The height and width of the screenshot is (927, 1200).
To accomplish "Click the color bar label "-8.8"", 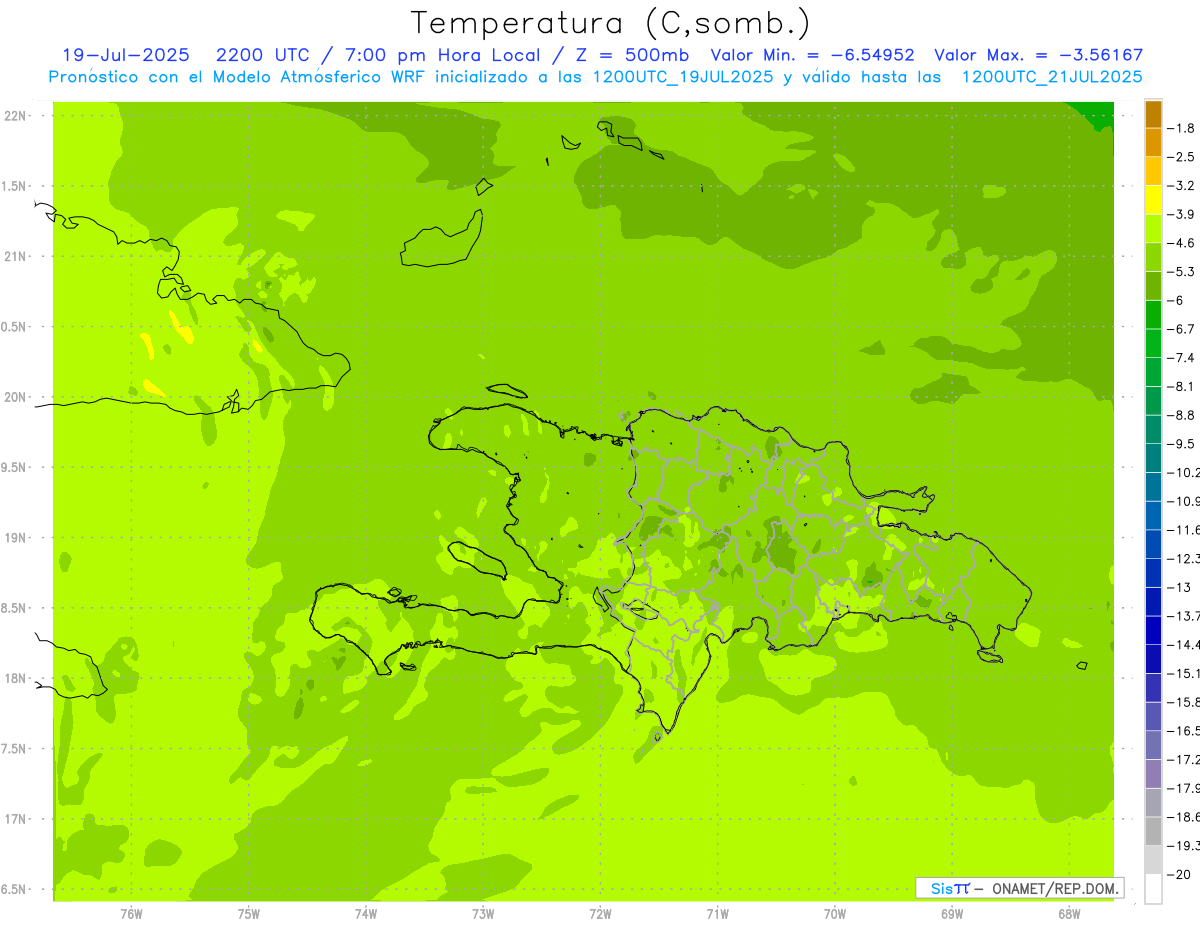I will pos(1182,415).
